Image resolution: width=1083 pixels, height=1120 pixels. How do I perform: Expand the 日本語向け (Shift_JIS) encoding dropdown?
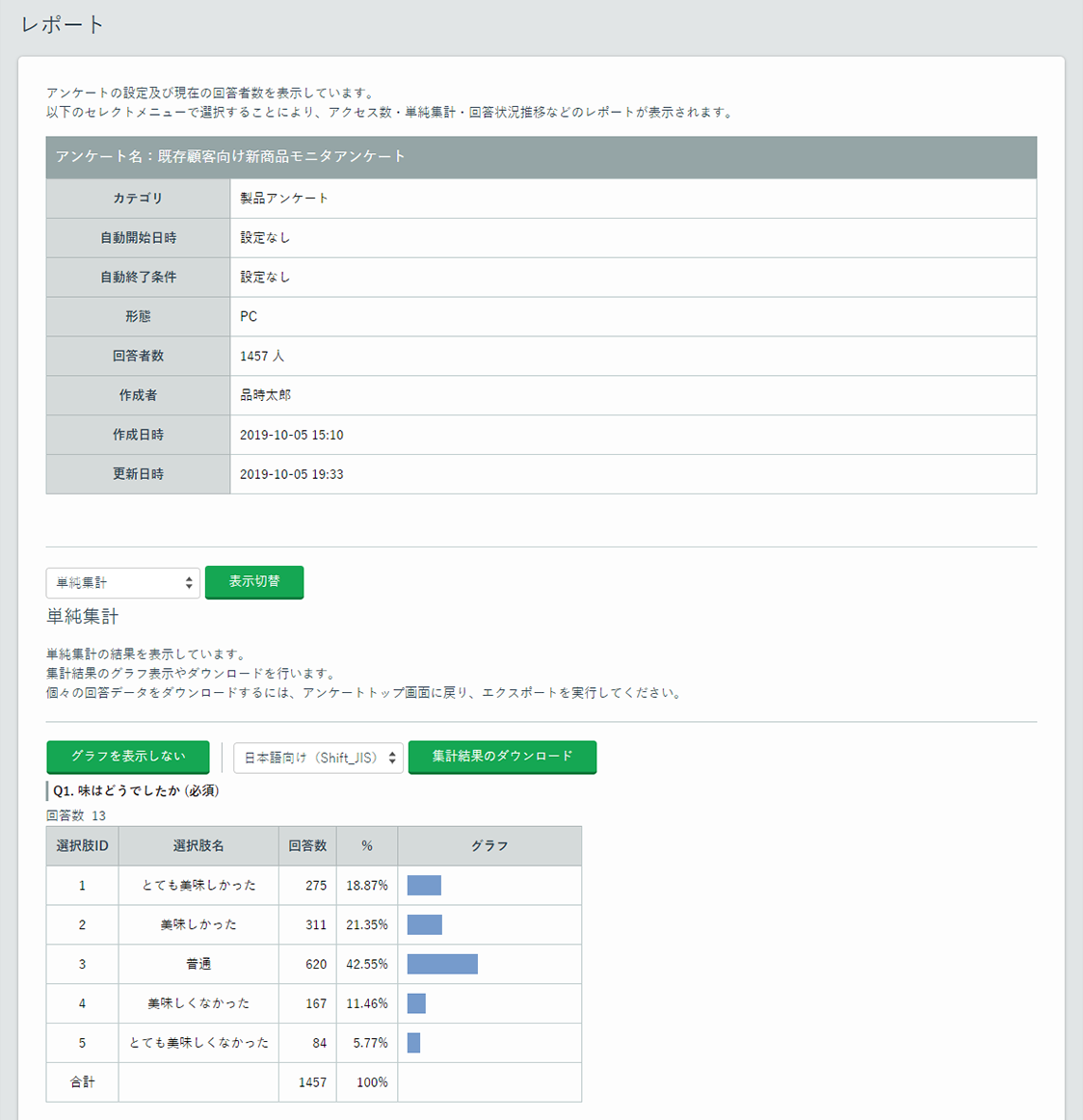(318, 758)
